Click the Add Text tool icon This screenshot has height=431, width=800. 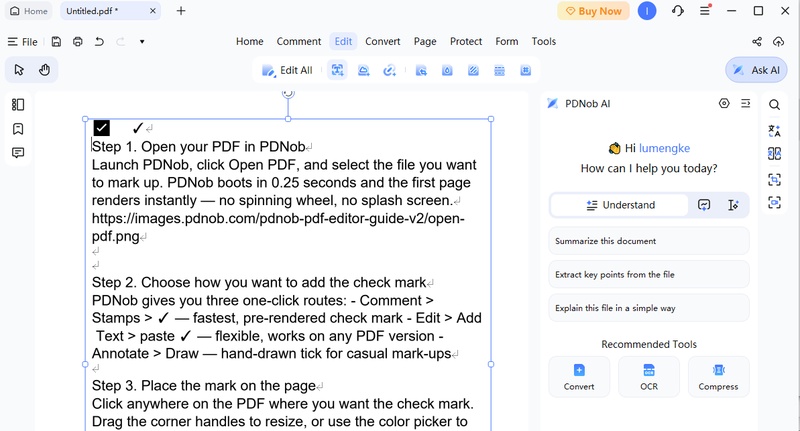tap(337, 70)
